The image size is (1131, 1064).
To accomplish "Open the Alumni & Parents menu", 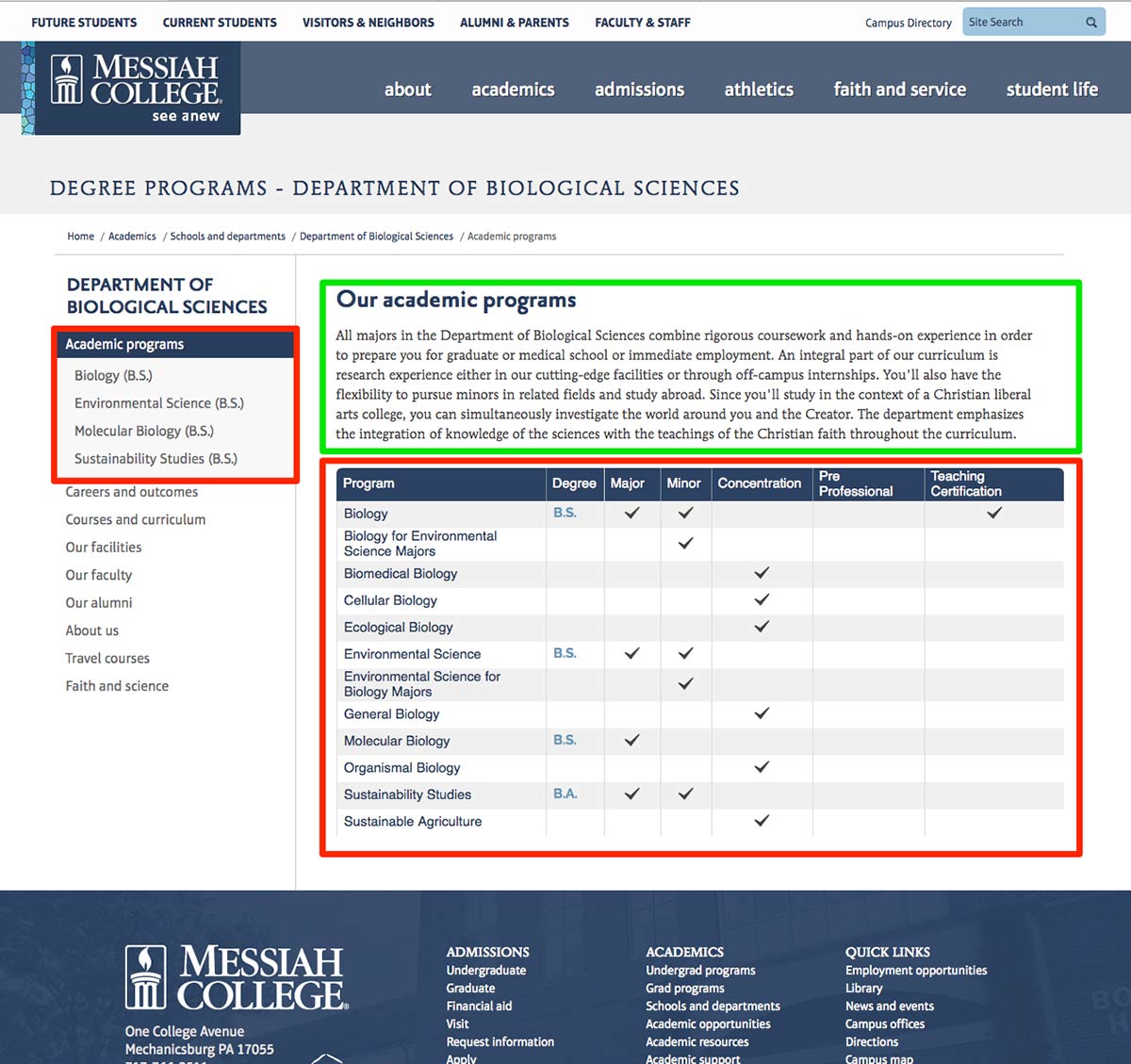I will point(515,23).
